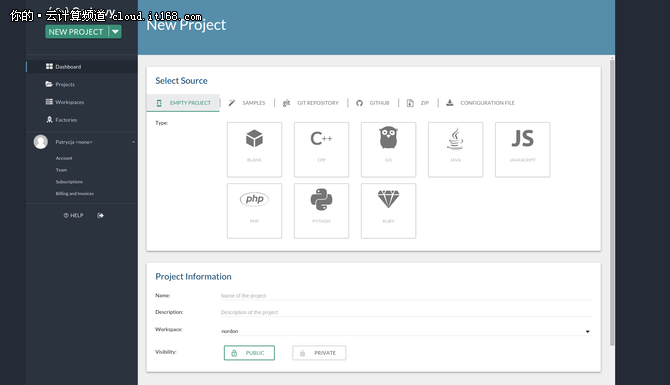Pick the Python project type
The height and width of the screenshot is (385, 670).
(321, 211)
